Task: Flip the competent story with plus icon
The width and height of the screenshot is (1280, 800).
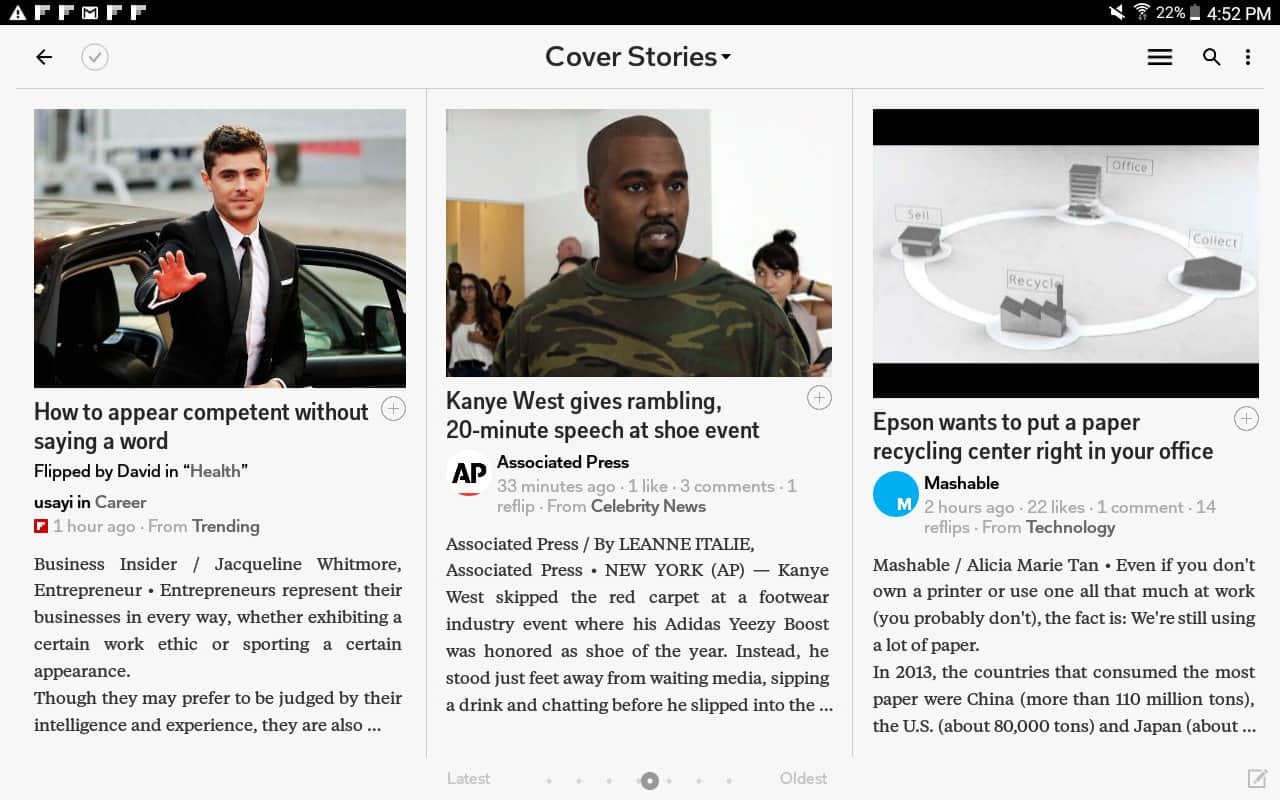Action: point(394,409)
